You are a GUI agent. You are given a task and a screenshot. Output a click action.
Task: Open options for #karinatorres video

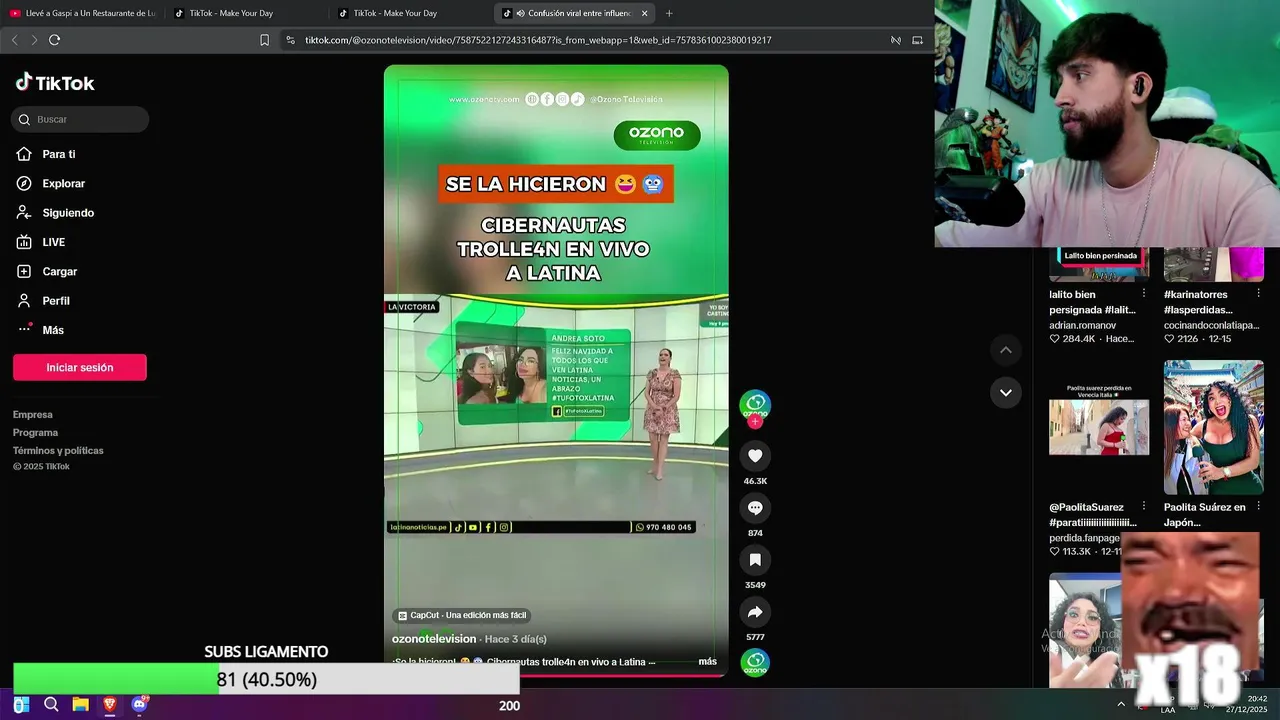point(1258,294)
